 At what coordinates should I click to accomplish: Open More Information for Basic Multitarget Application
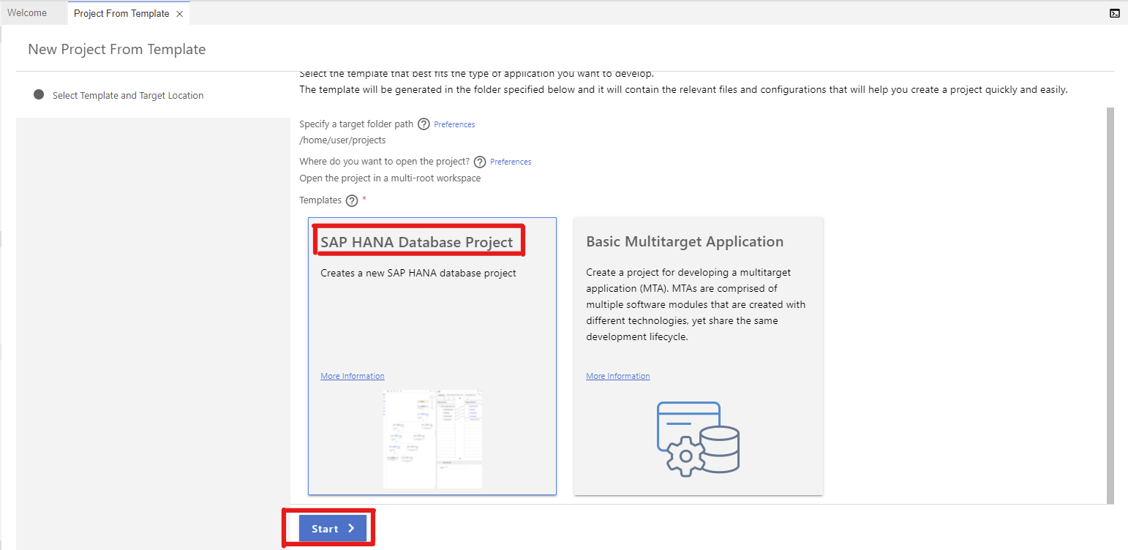point(618,376)
